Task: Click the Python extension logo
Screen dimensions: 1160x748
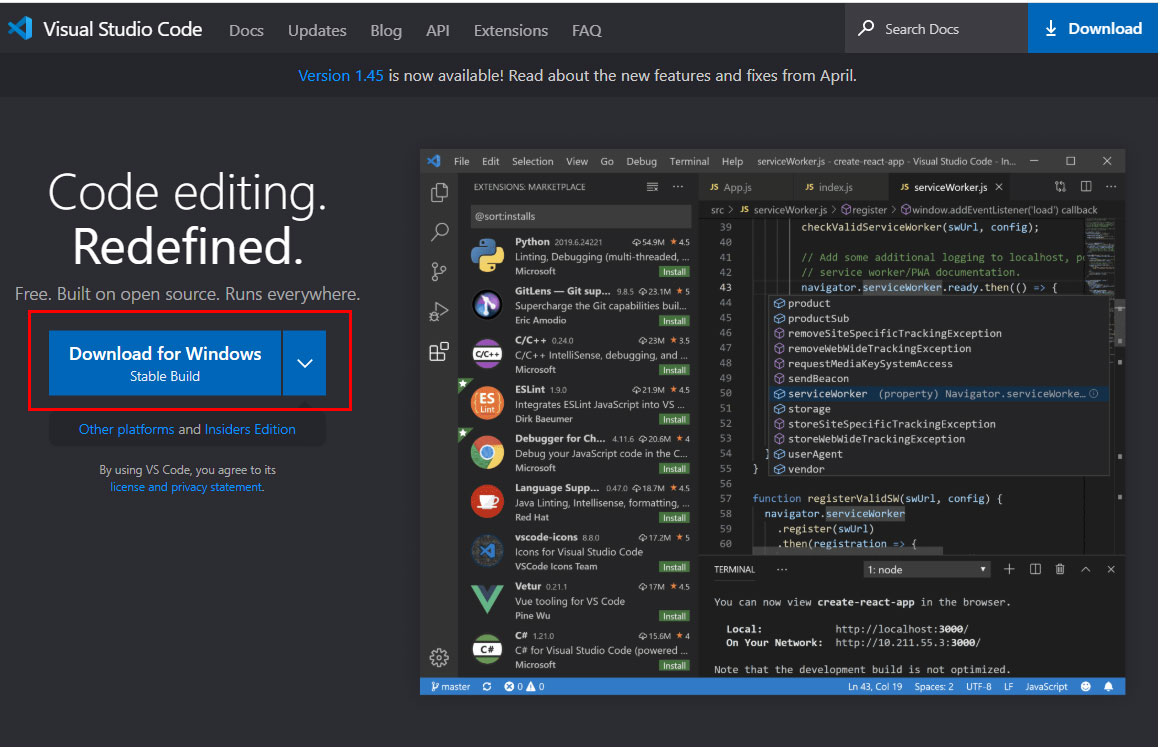Action: point(488,255)
